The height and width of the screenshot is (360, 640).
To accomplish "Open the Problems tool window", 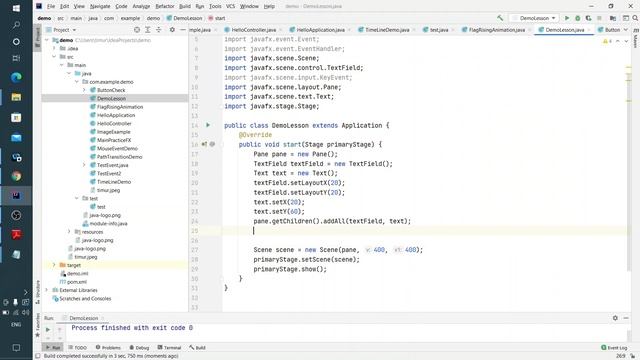I will coord(108,347).
